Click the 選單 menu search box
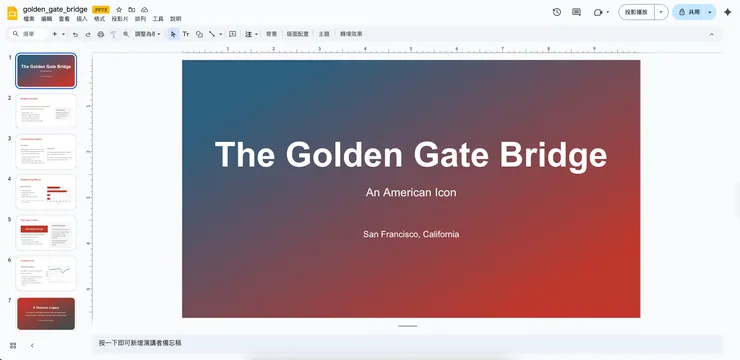Image resolution: width=740 pixels, height=360 pixels. click(x=29, y=34)
